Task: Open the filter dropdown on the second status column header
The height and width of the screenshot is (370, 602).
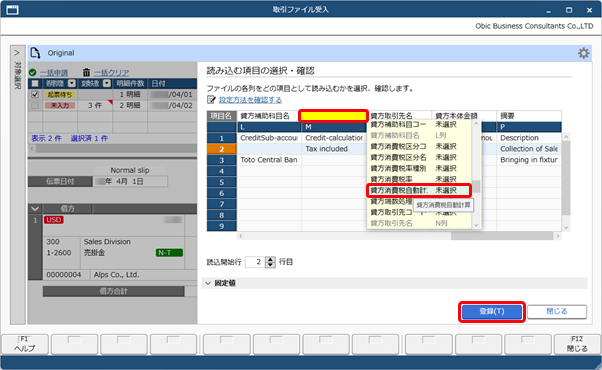Action: pyautogui.click(x=107, y=83)
